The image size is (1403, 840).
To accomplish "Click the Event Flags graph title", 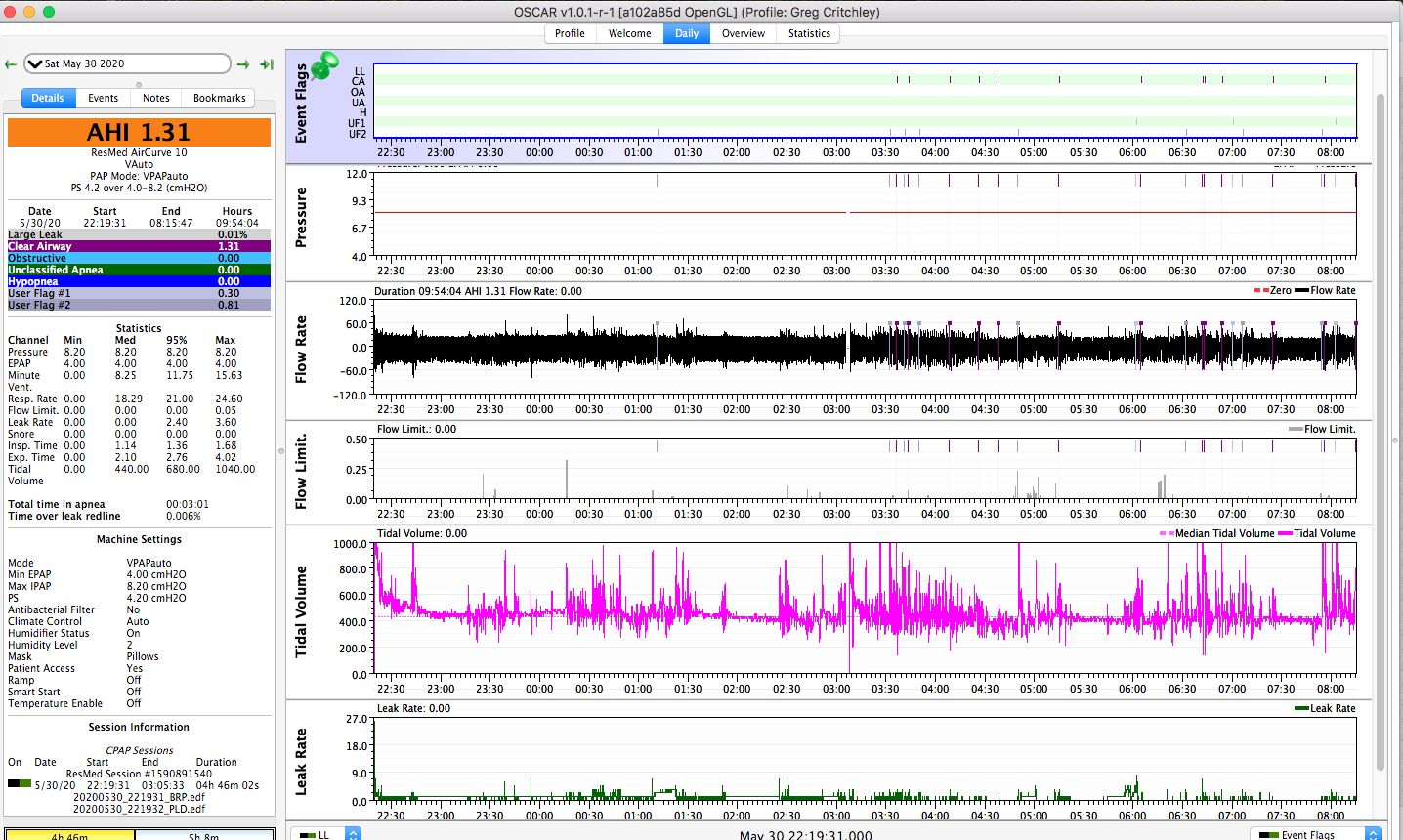I will [x=301, y=104].
